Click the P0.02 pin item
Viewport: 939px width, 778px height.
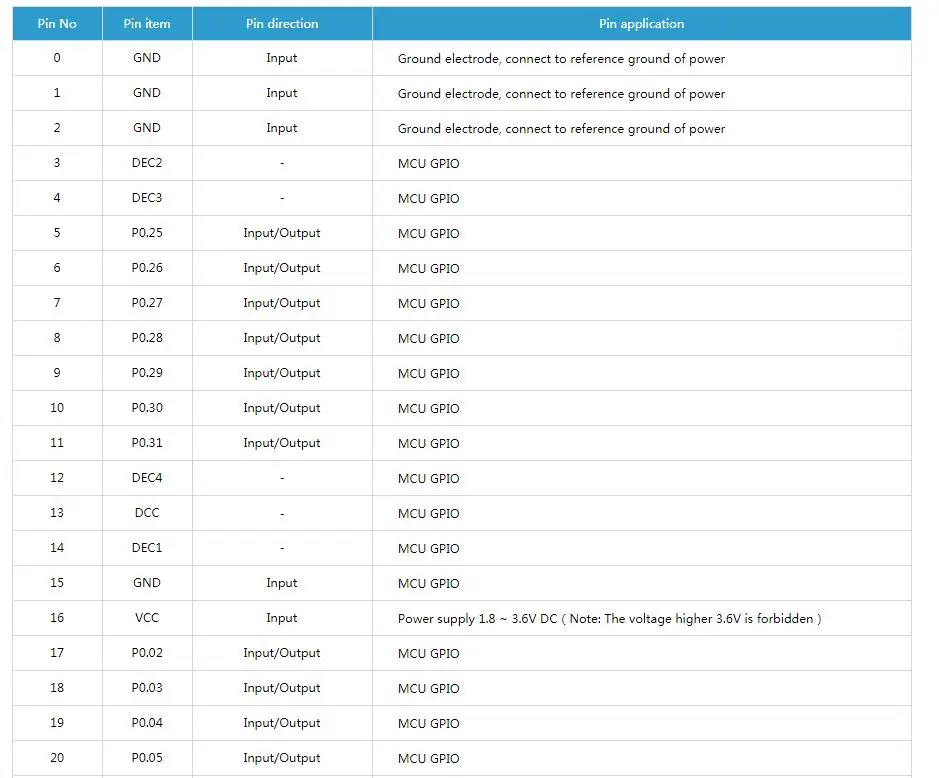[x=147, y=653]
